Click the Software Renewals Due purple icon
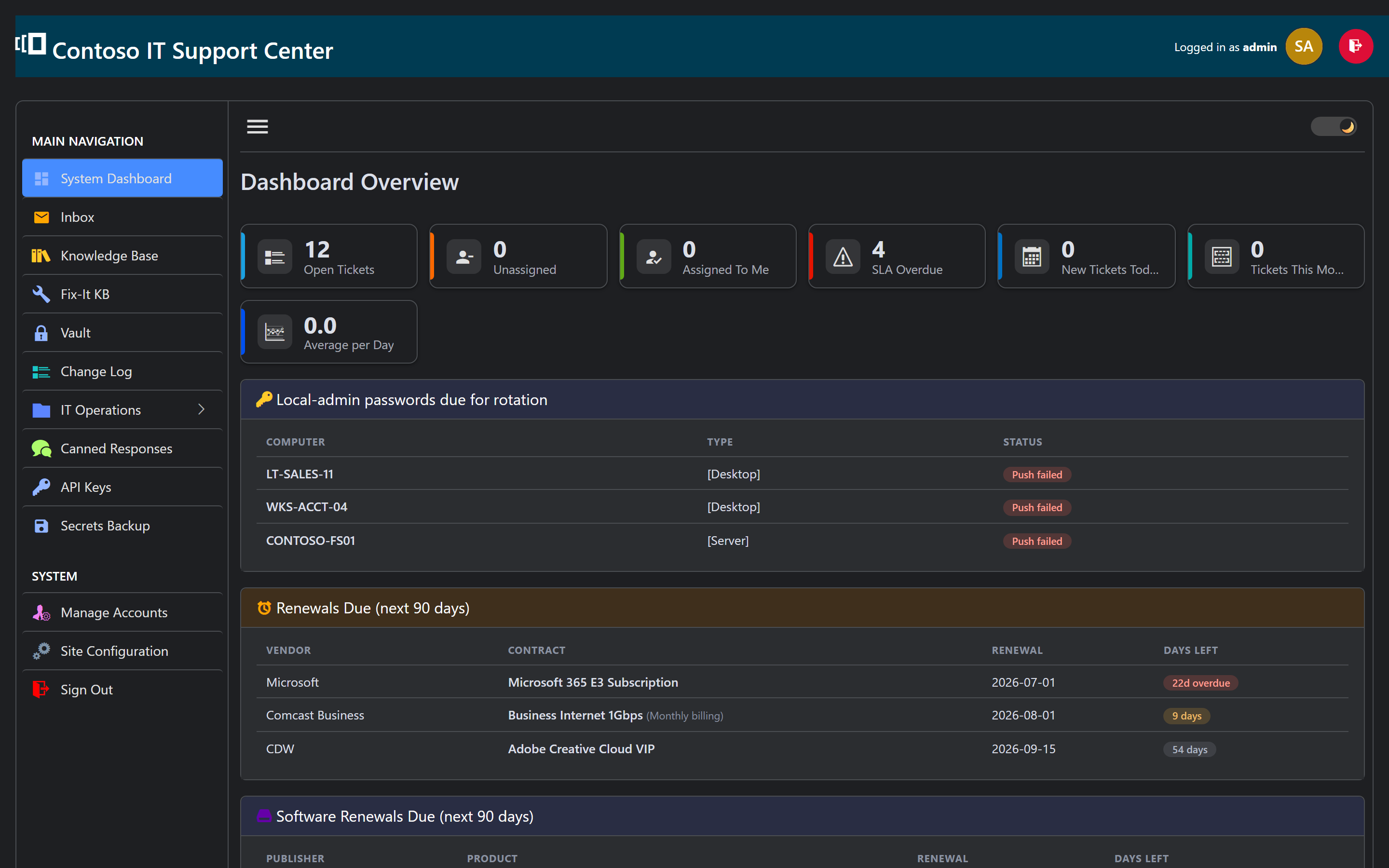Screen dimensions: 1389x868 (x=264, y=816)
